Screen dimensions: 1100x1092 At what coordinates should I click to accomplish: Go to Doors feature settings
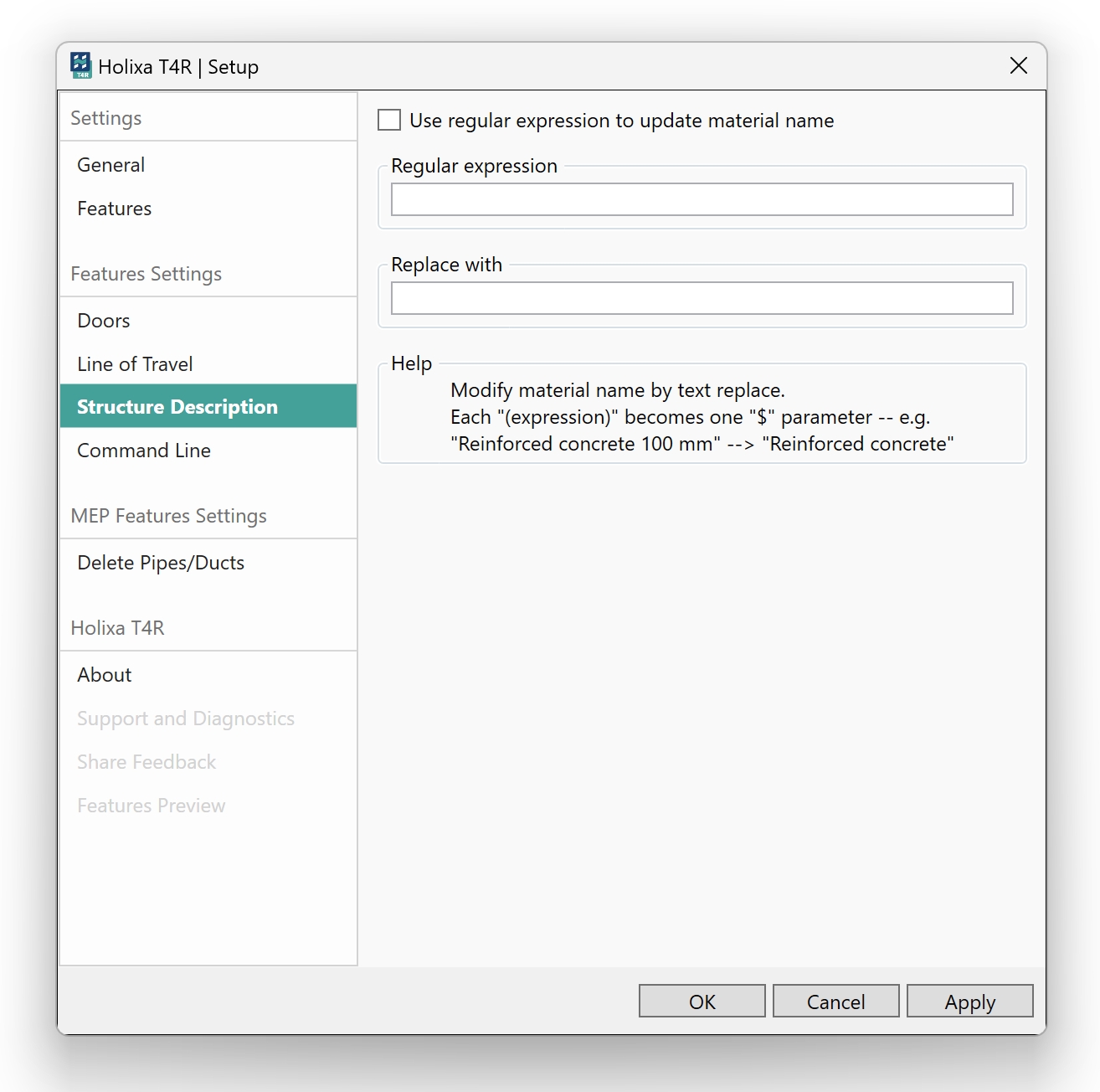(x=104, y=321)
